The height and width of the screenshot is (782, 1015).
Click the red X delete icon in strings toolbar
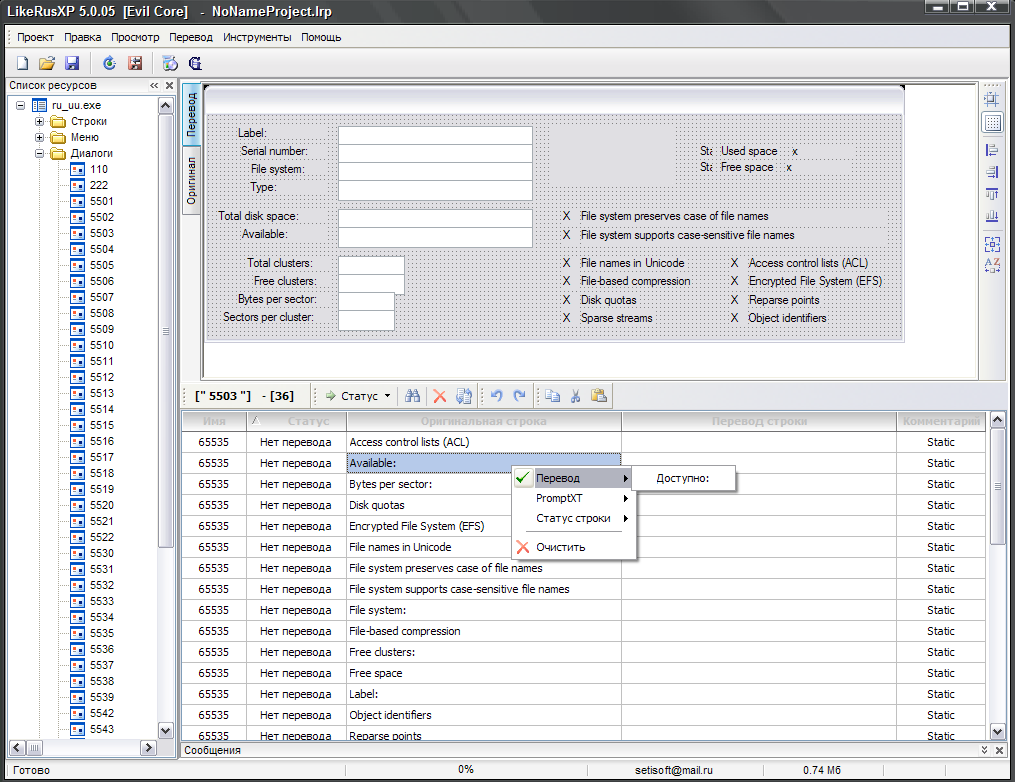440,396
